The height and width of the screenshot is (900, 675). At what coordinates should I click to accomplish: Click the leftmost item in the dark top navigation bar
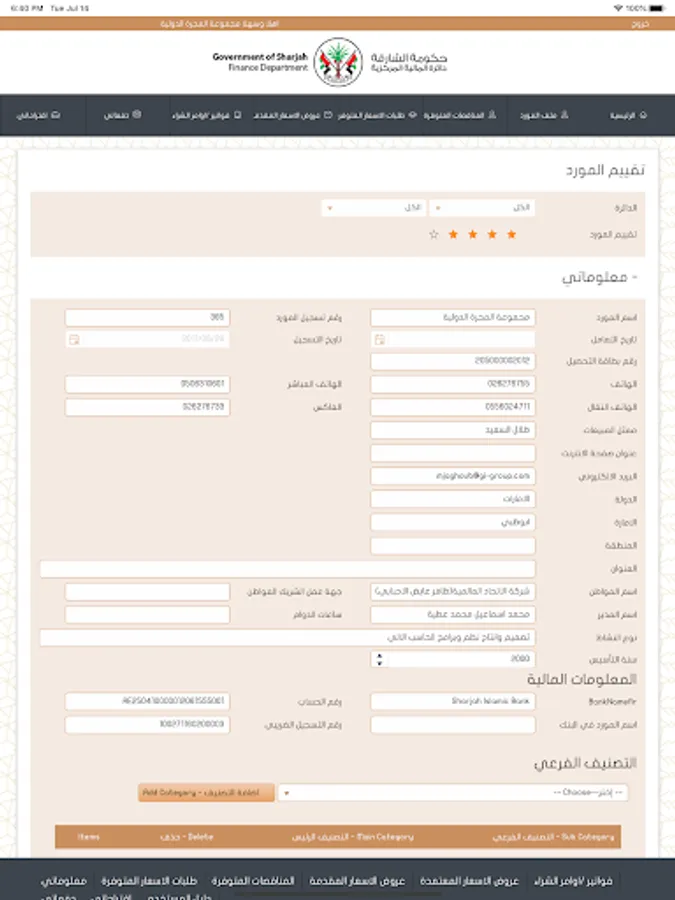[38, 115]
